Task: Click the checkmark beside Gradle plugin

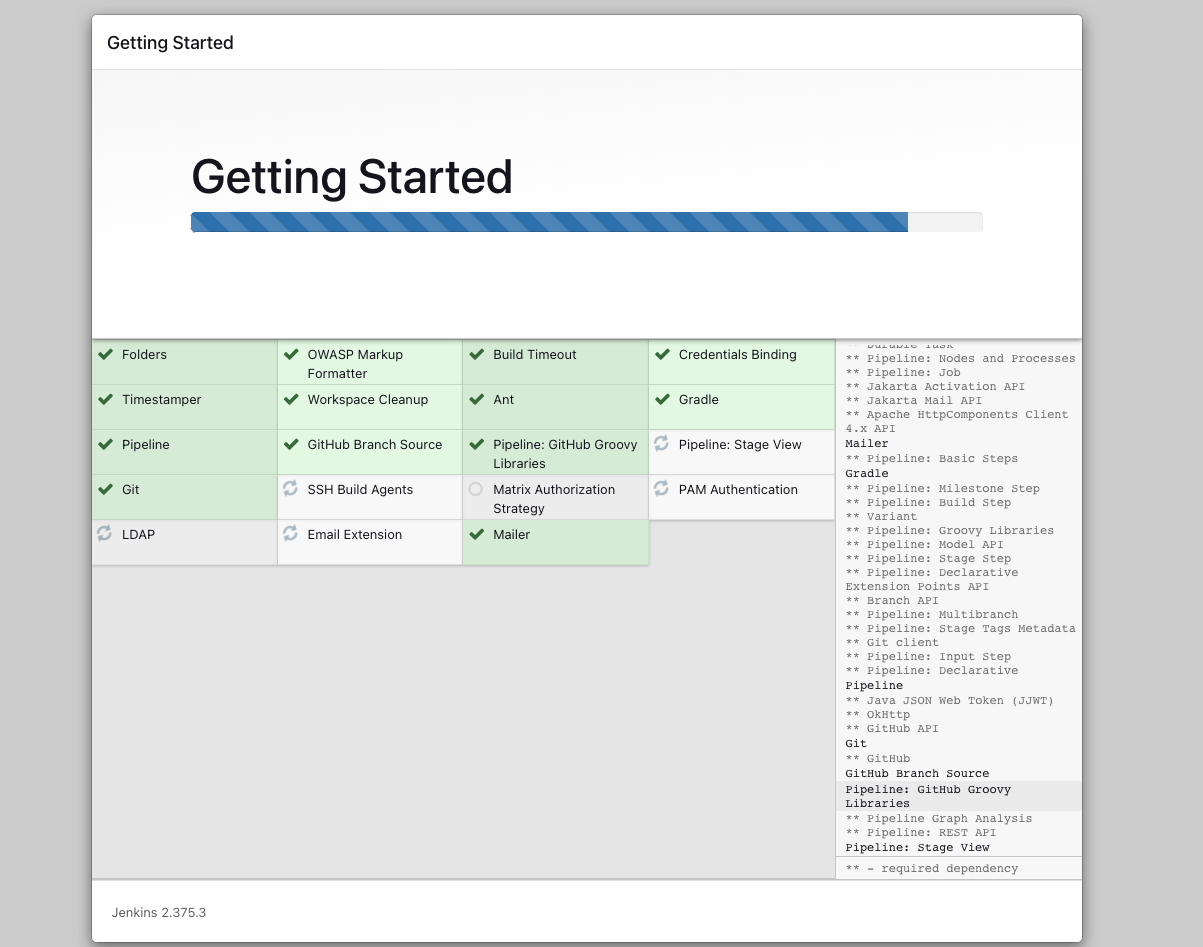Action: pos(662,399)
